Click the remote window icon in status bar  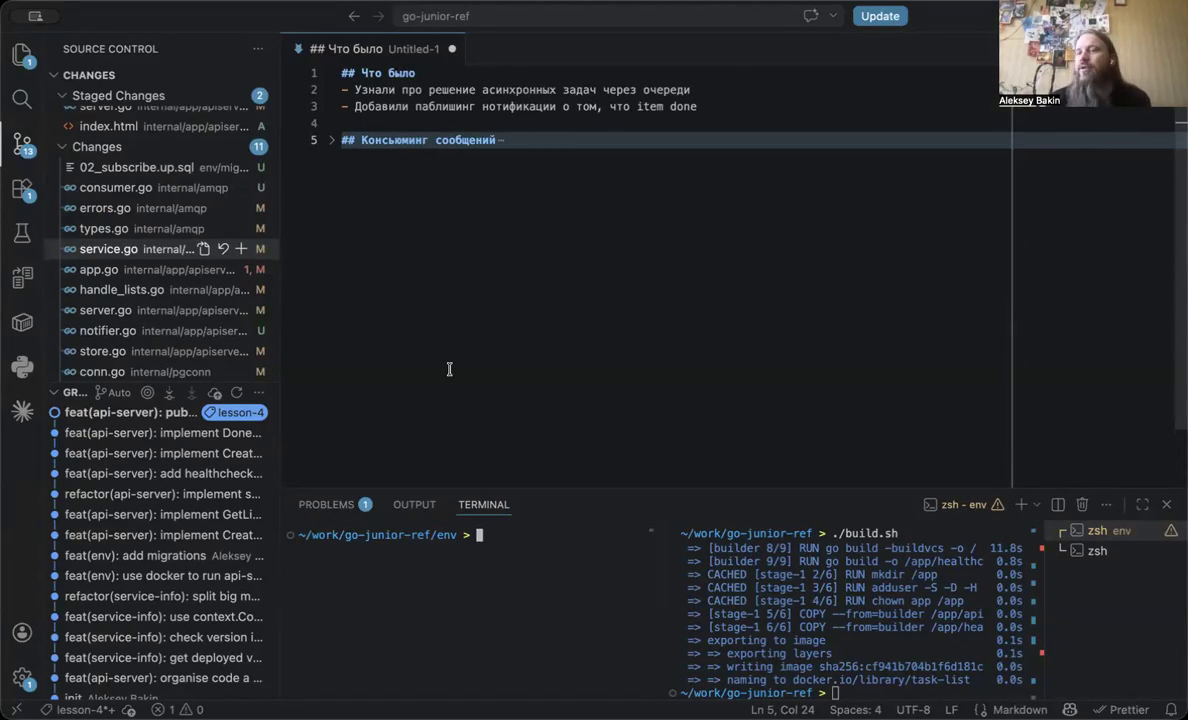[17, 710]
